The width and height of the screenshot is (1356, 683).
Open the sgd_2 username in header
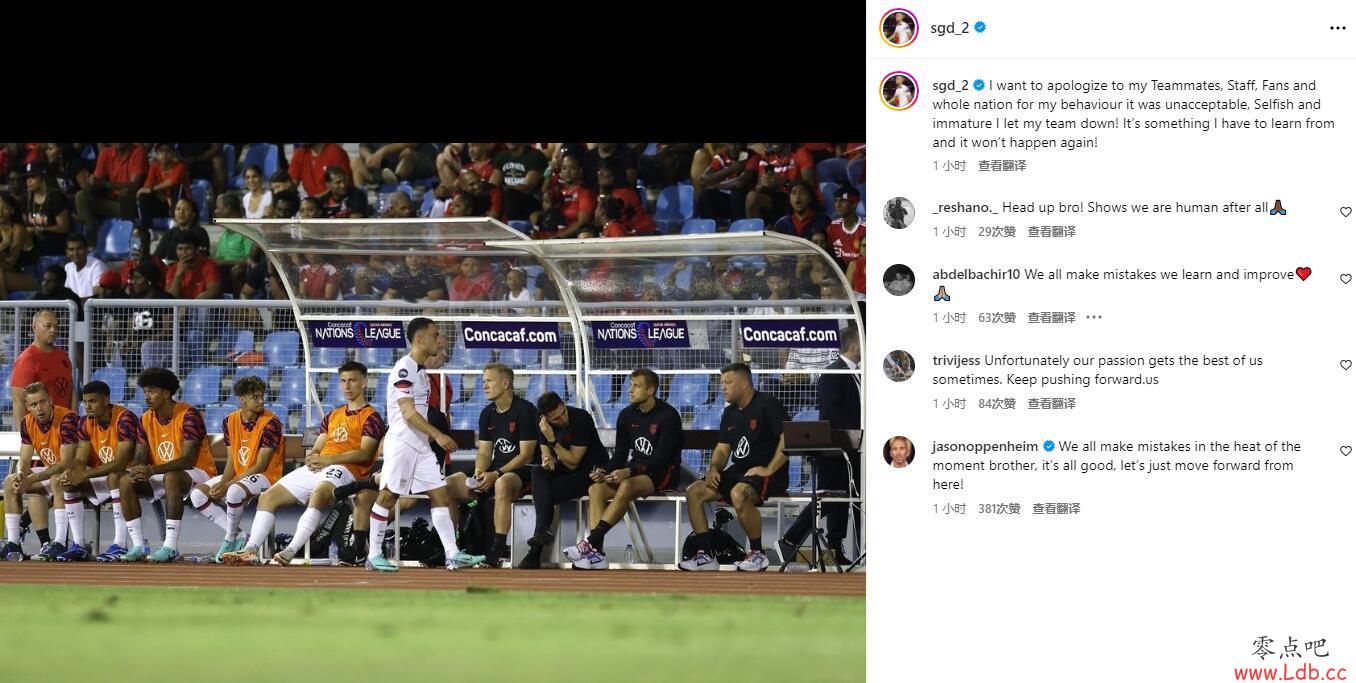(949, 28)
